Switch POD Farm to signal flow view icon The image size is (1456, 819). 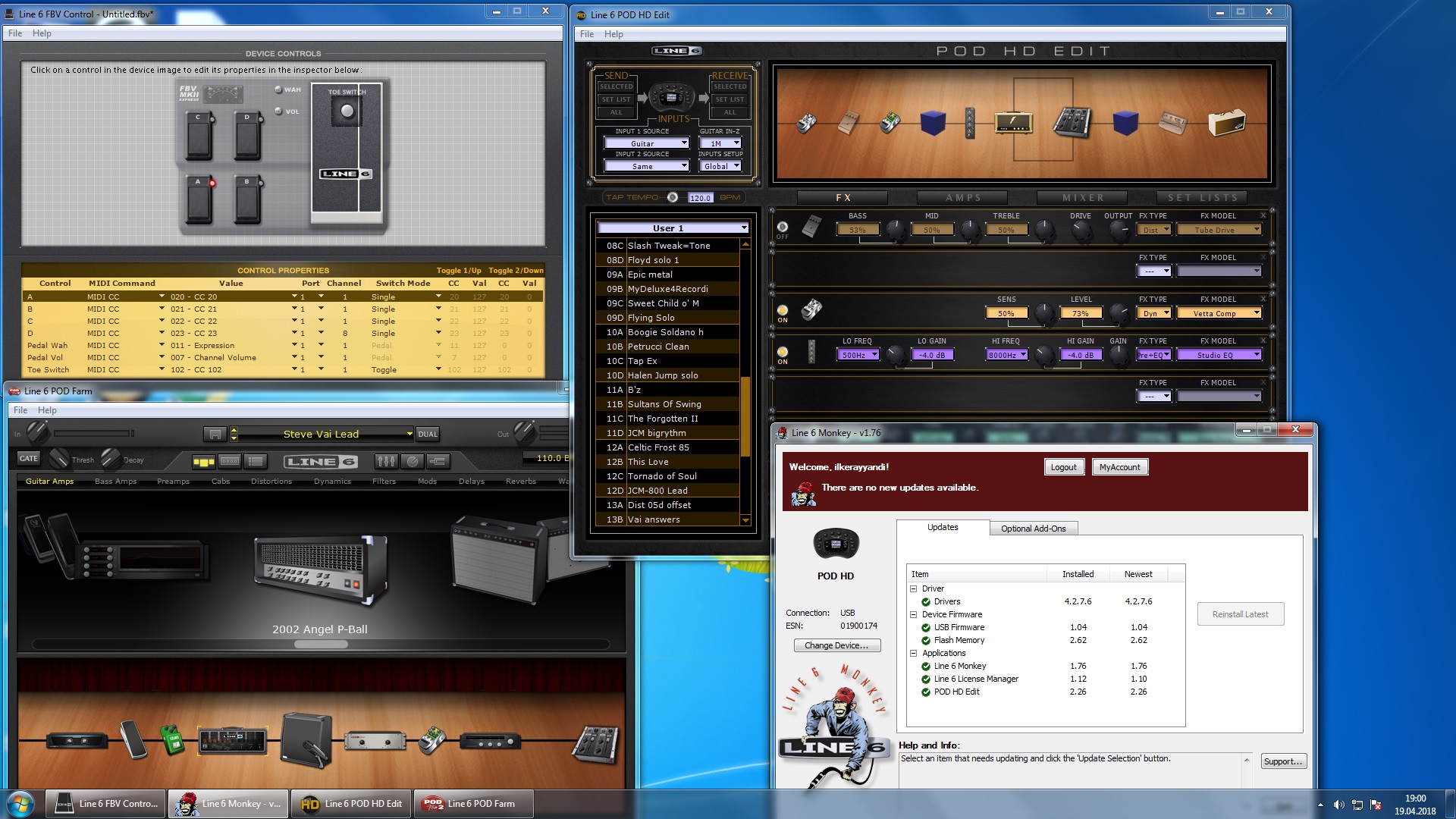pos(203,461)
